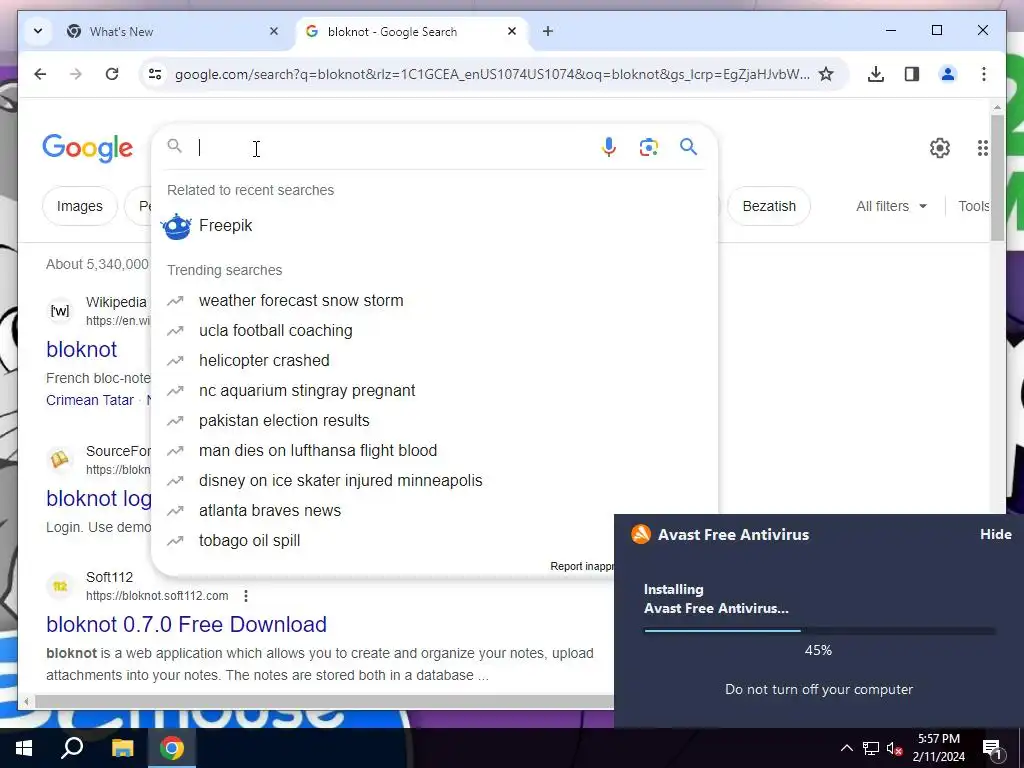Viewport: 1024px width, 768px height.
Task: Click the Chrome address bar URL
Action: point(492,74)
